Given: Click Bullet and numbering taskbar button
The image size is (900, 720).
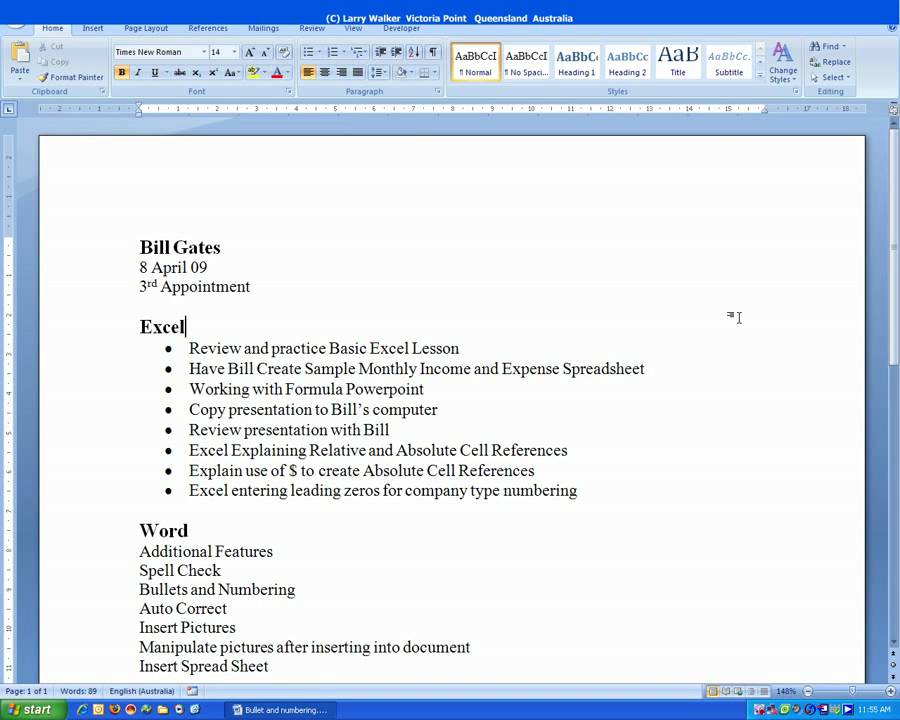Looking at the screenshot, I should [281, 710].
